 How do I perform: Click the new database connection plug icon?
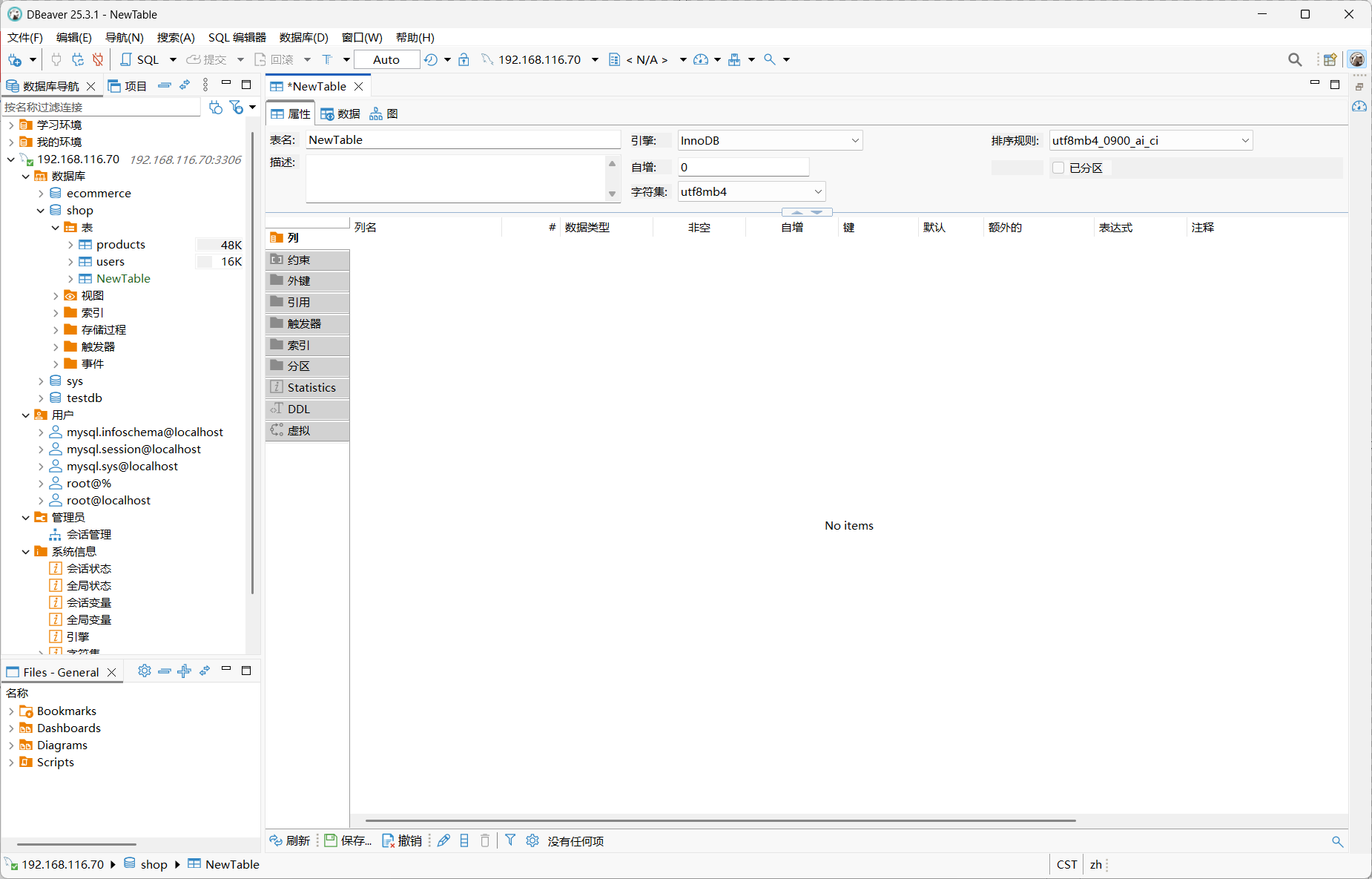point(15,59)
